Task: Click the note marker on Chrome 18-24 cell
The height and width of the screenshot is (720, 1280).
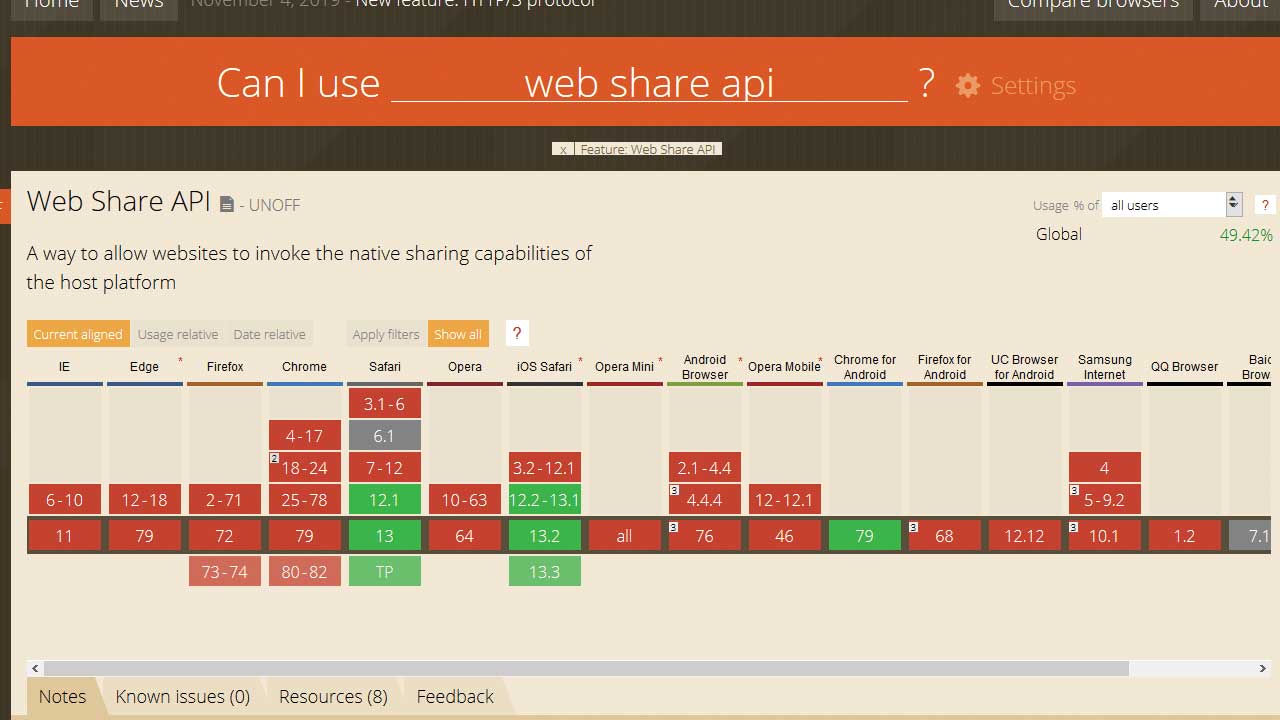Action: tap(274, 458)
